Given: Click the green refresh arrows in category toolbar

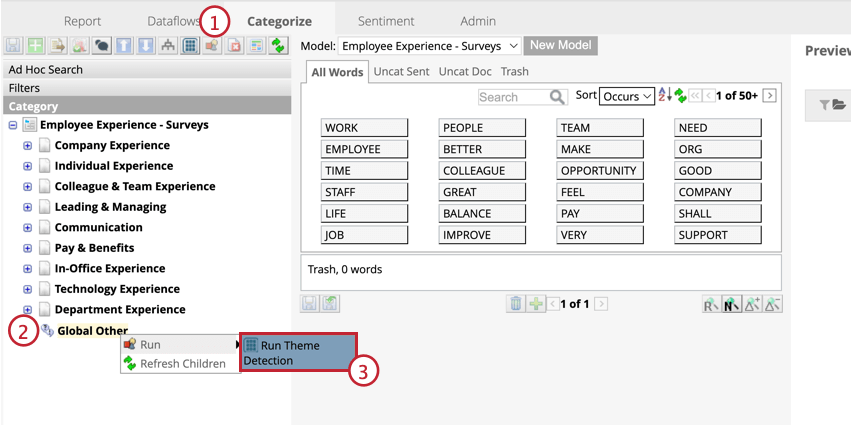Looking at the screenshot, I should pyautogui.click(x=278, y=46).
